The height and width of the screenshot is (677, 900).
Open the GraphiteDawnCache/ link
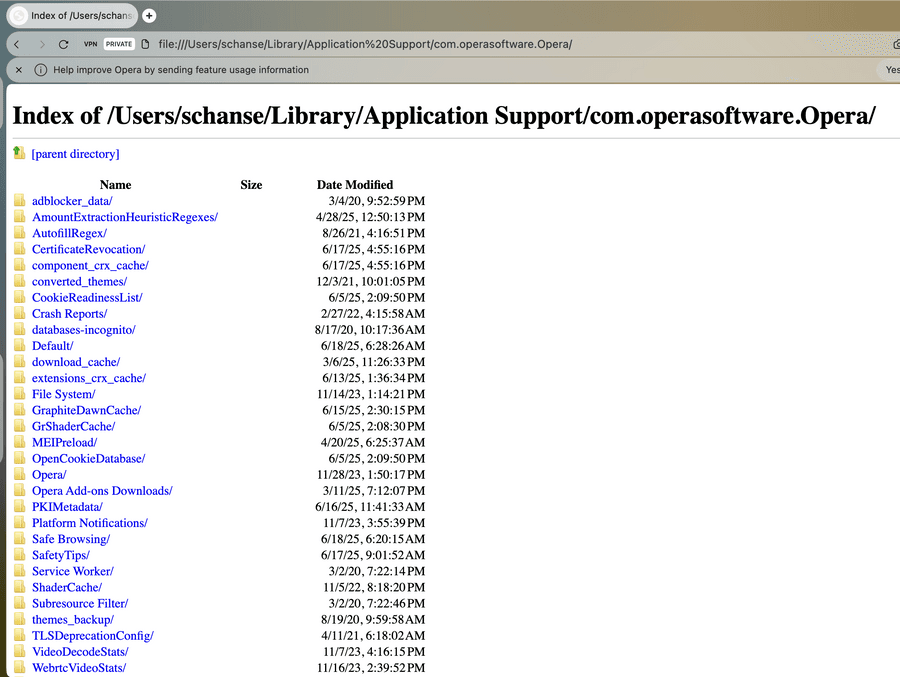pos(87,410)
